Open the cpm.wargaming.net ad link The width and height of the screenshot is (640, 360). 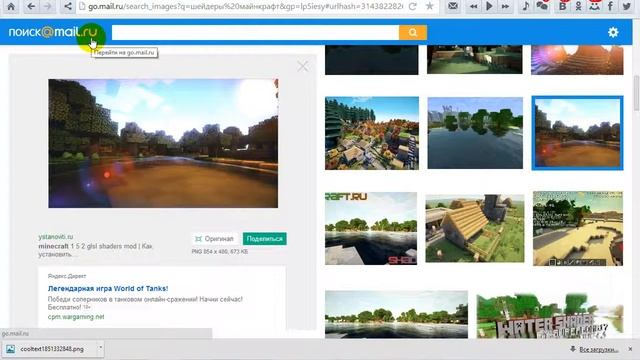(76, 317)
